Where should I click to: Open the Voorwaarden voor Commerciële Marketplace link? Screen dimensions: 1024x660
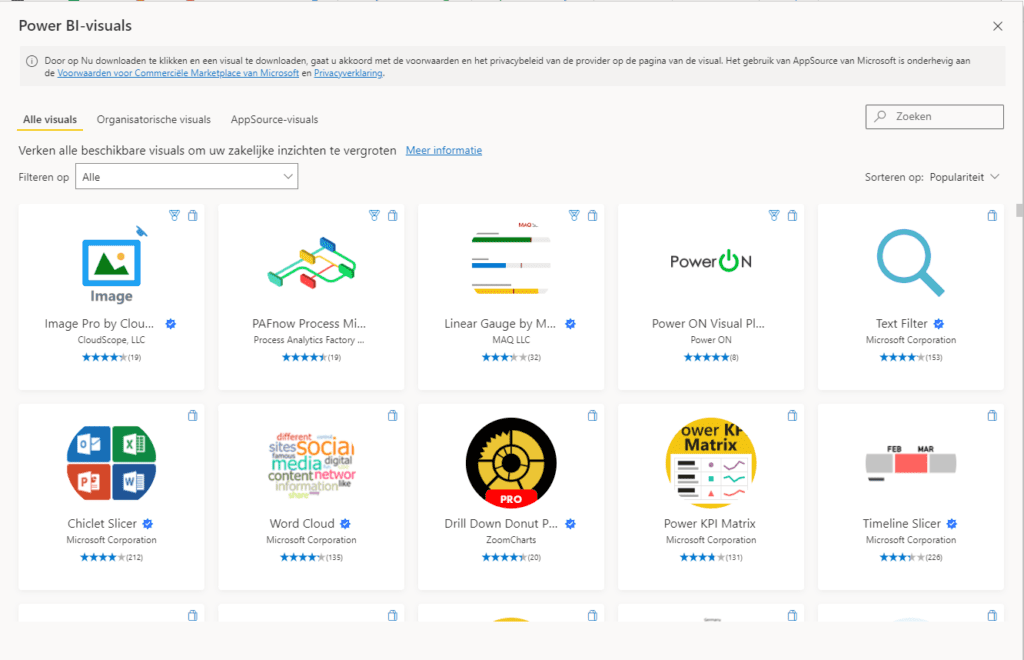[178, 73]
